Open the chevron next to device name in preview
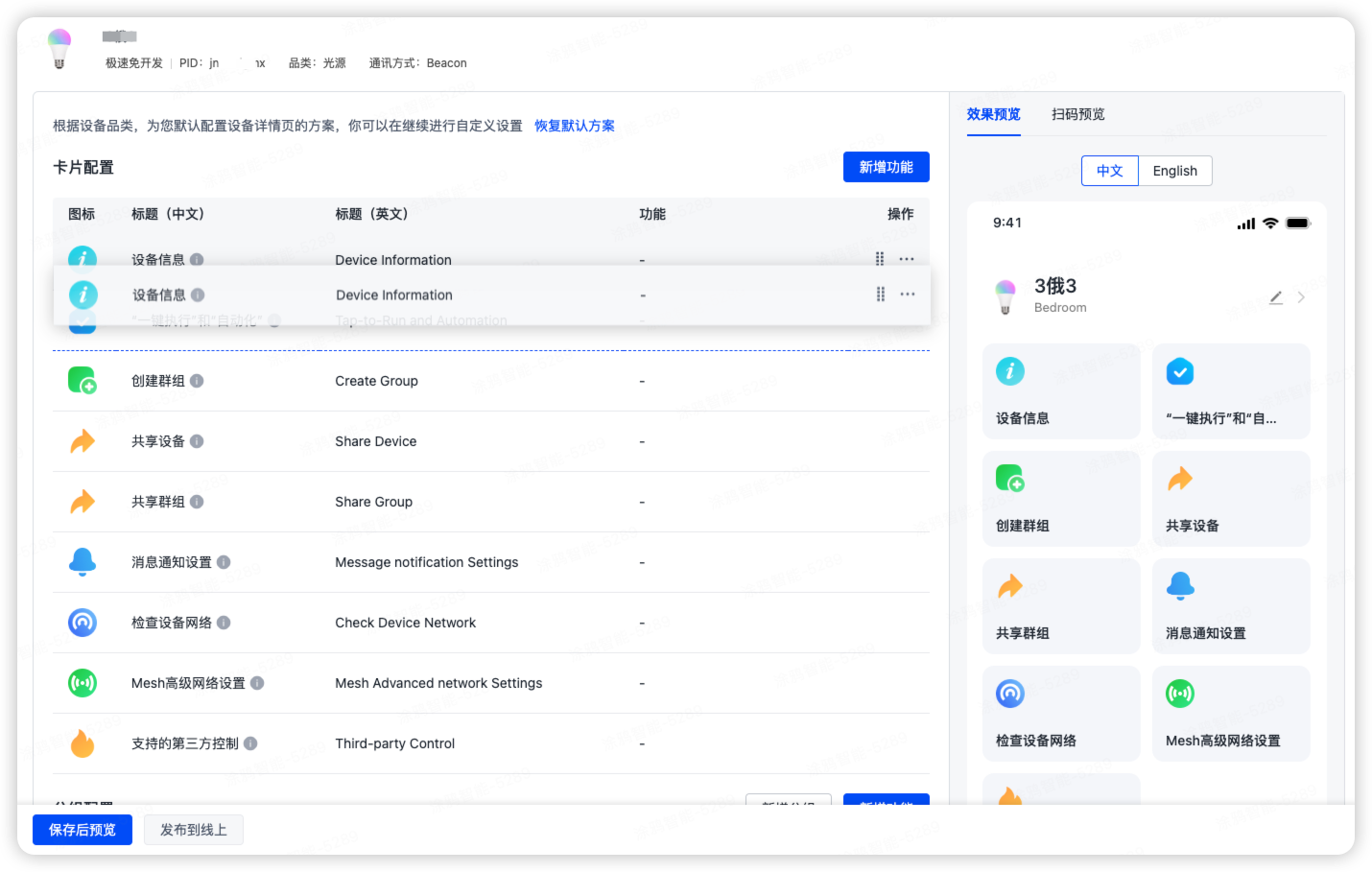 pyautogui.click(x=1301, y=297)
